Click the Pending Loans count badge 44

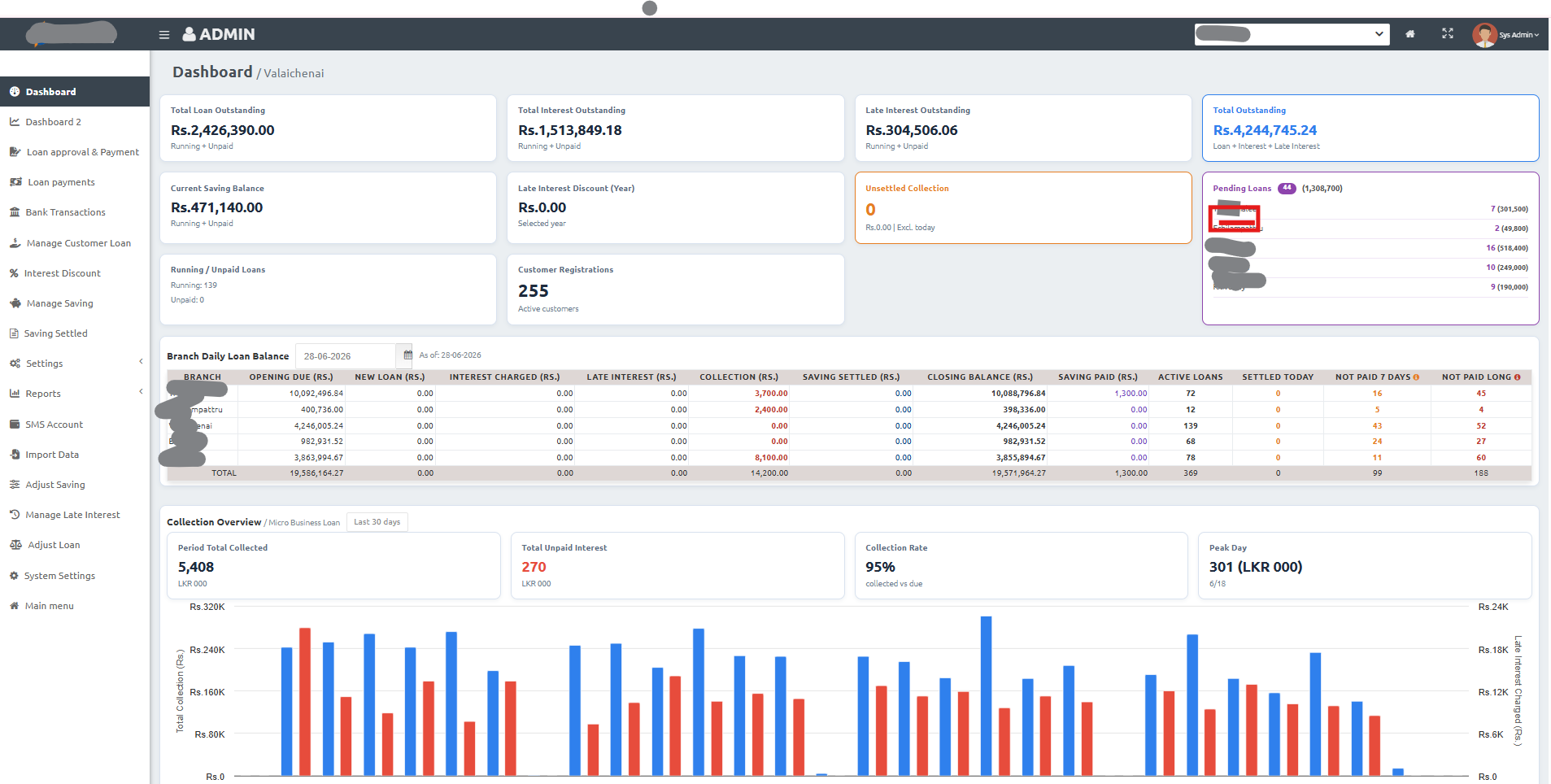tap(1287, 188)
